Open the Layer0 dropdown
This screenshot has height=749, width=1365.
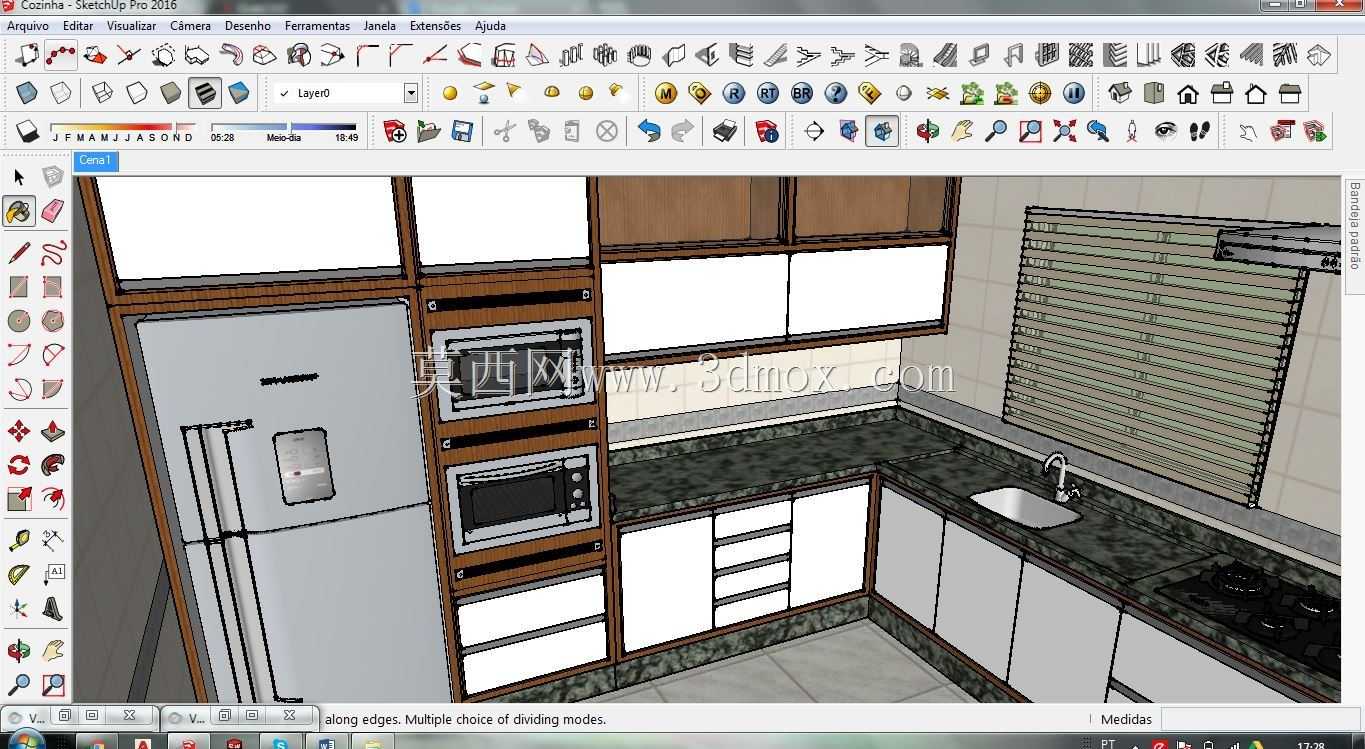410,93
